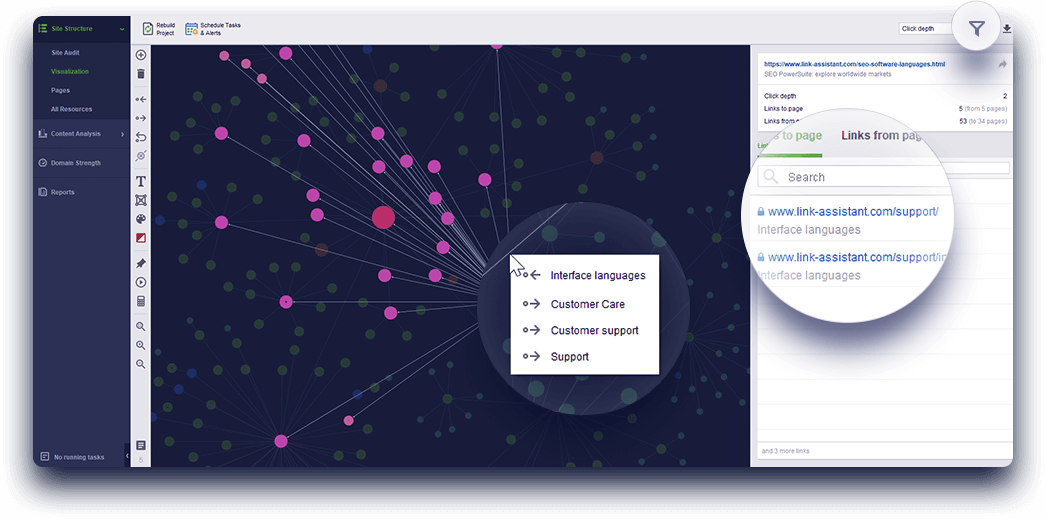
Task: Click the Content Analysis sidebar icon
Action: click(43, 133)
